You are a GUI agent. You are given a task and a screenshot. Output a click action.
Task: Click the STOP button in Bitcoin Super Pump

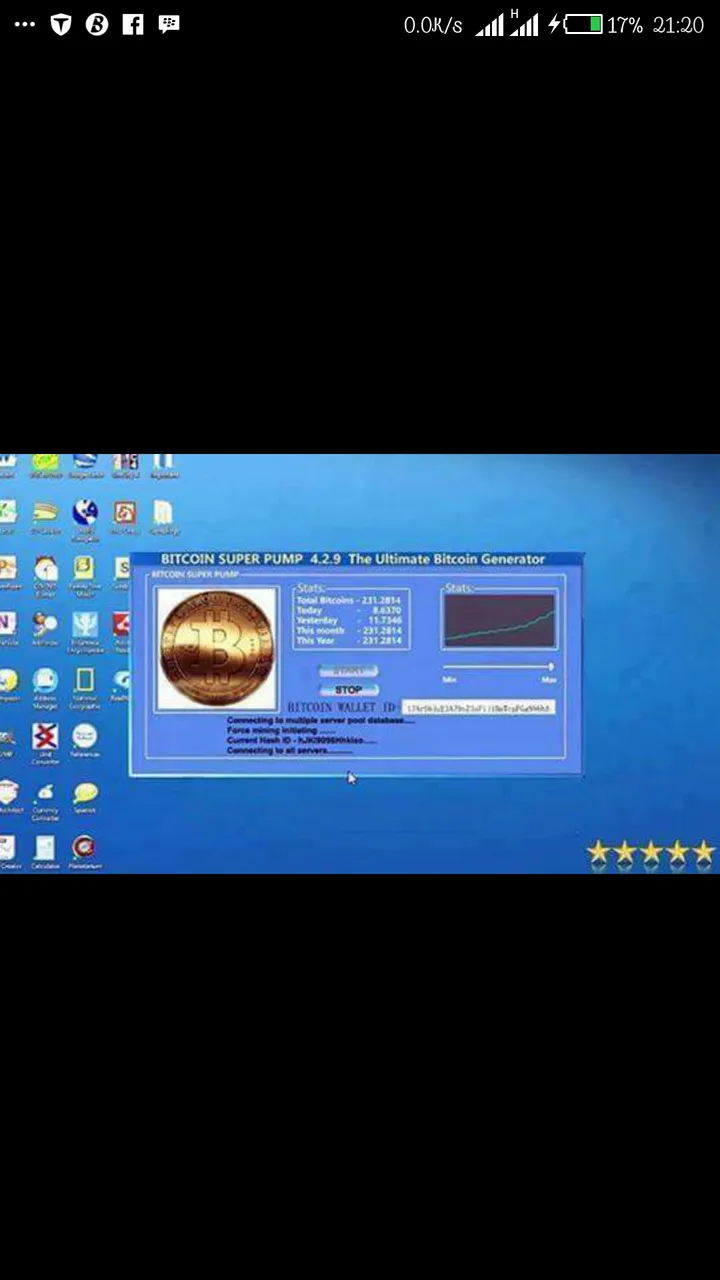click(348, 690)
